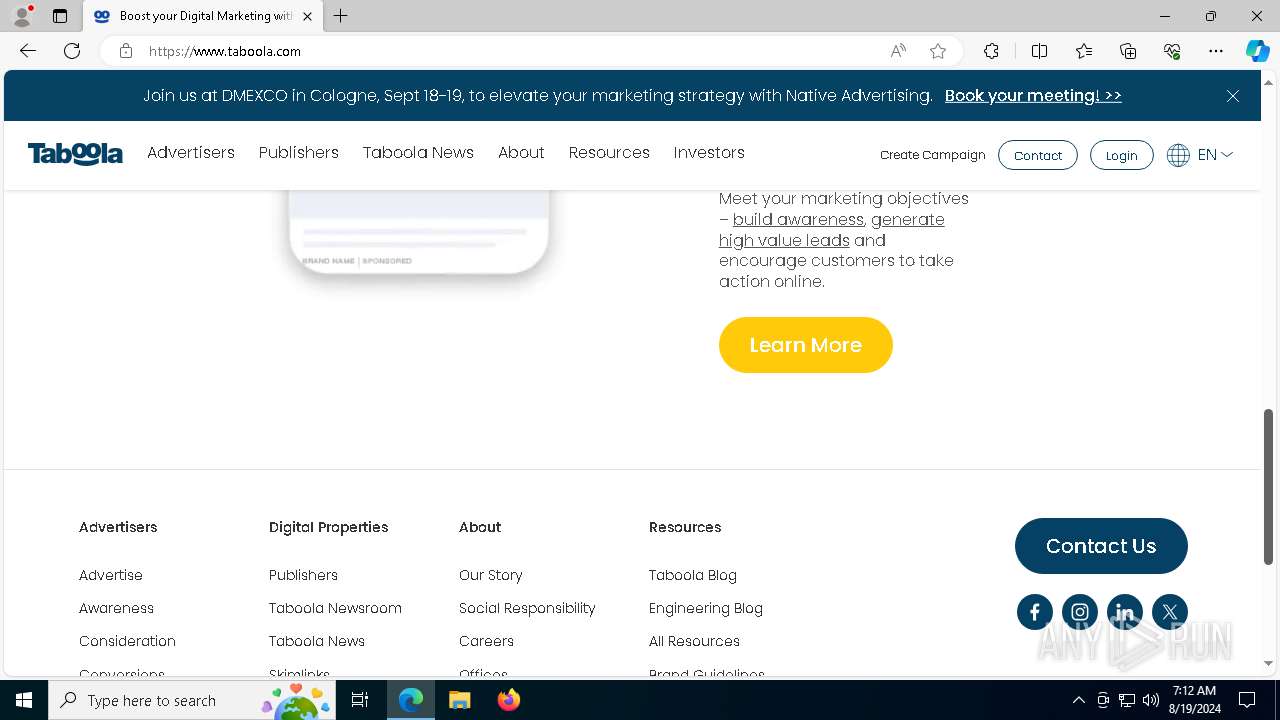Open Split screen view
The width and height of the screenshot is (1280, 720).
click(x=1039, y=51)
